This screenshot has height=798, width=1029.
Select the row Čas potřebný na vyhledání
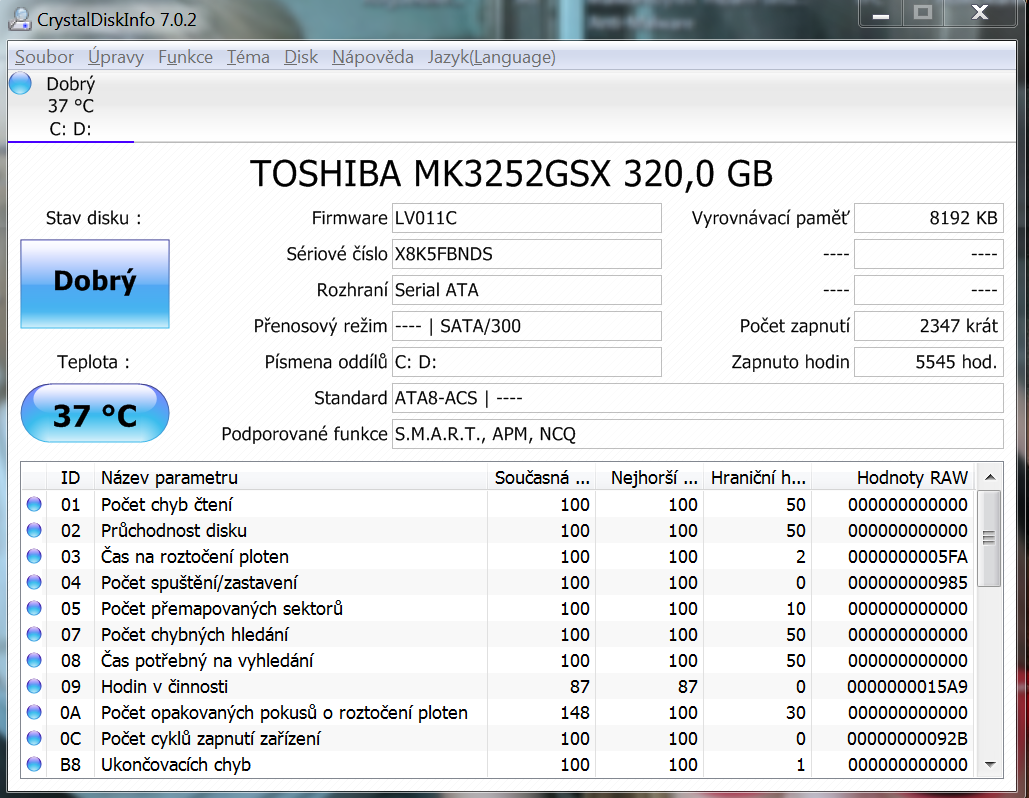(498, 660)
